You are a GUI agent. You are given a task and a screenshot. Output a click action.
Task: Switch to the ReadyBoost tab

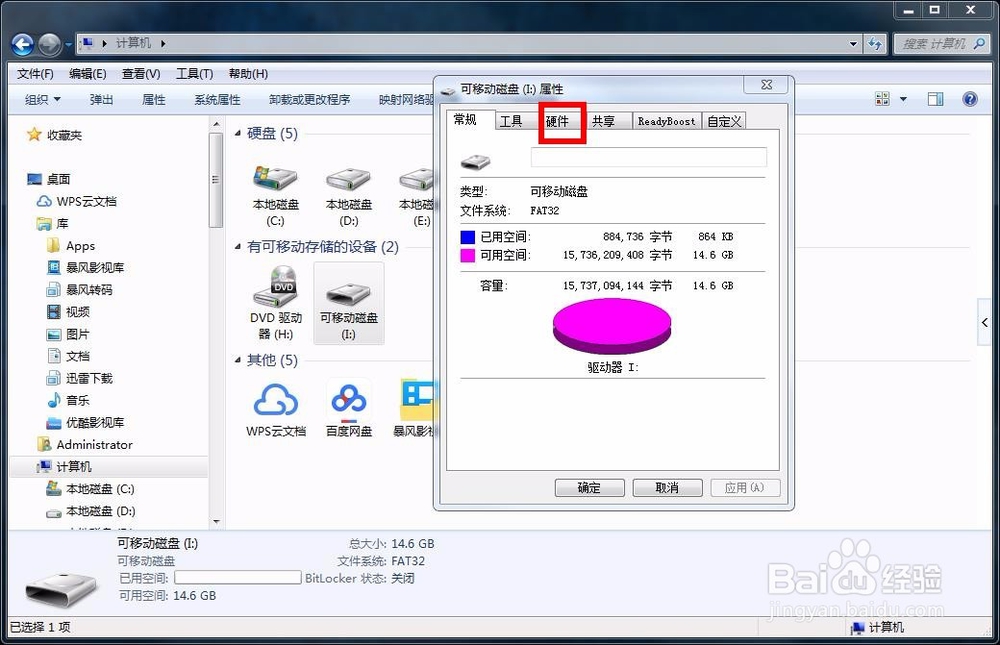(666, 121)
